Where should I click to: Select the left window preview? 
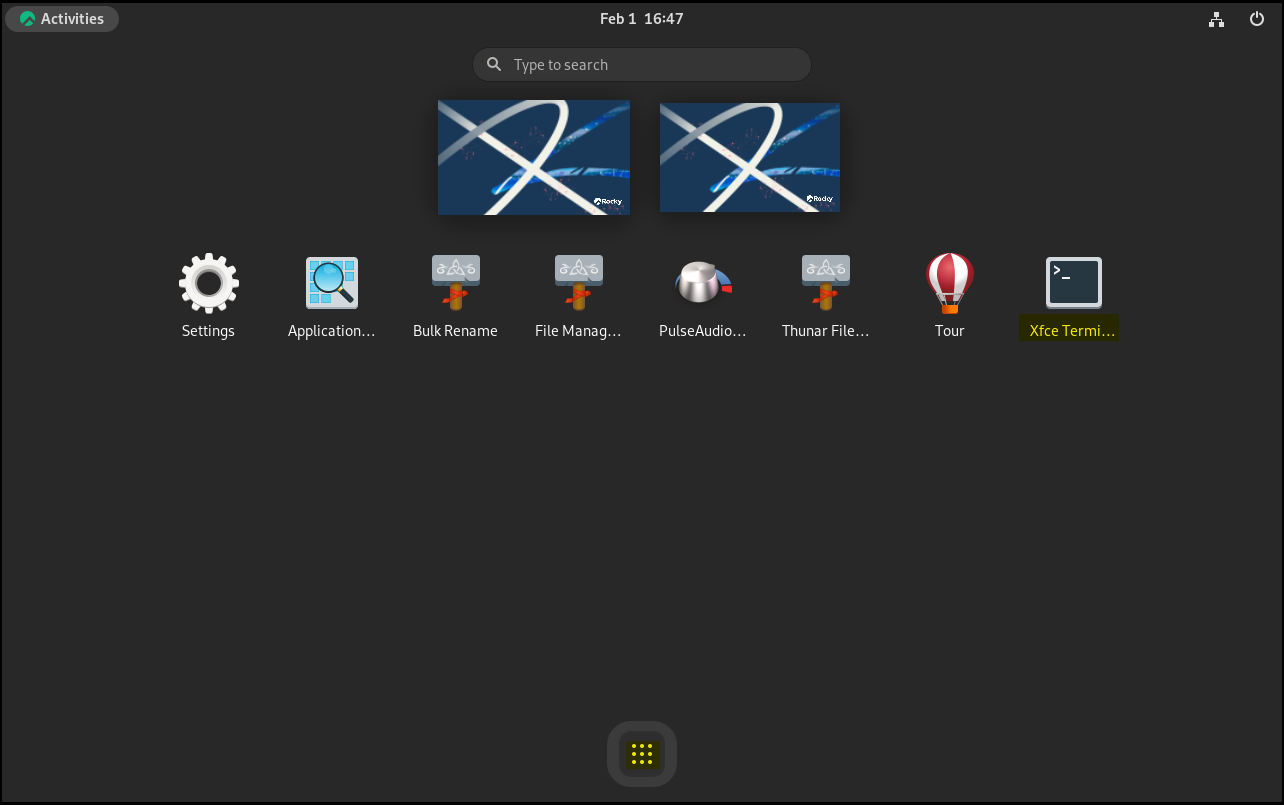pyautogui.click(x=533, y=157)
